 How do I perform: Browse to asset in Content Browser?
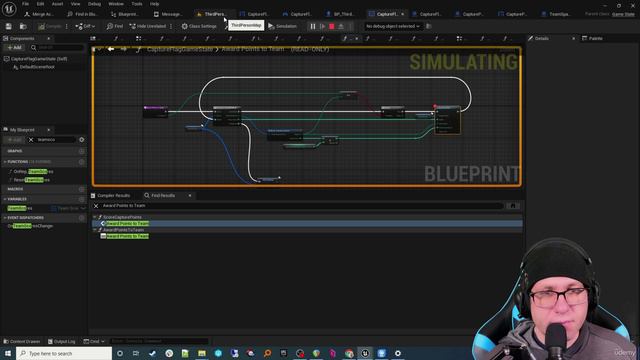[x=23, y=26]
